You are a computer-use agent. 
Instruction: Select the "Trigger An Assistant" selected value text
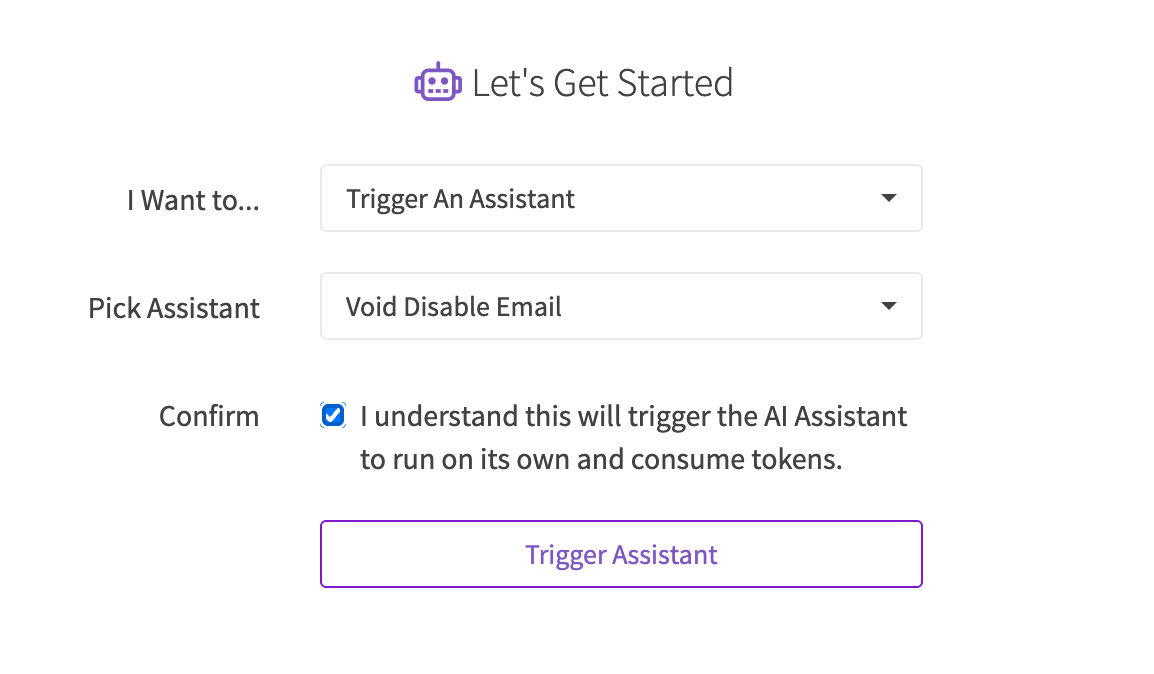(460, 199)
